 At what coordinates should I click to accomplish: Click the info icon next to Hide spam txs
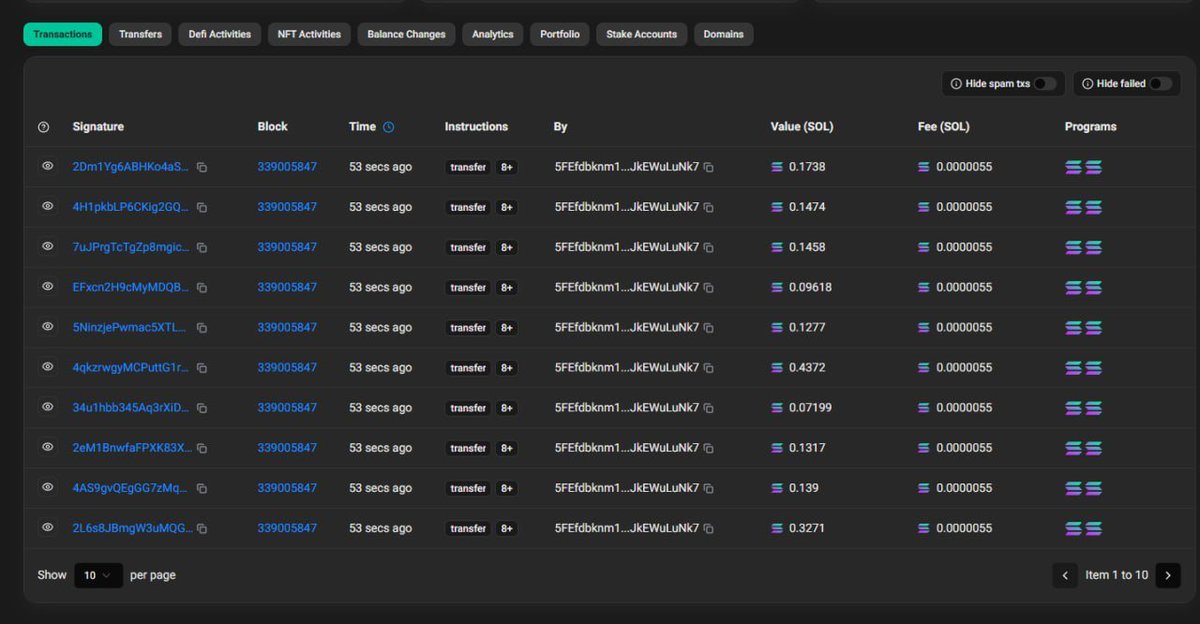[957, 84]
